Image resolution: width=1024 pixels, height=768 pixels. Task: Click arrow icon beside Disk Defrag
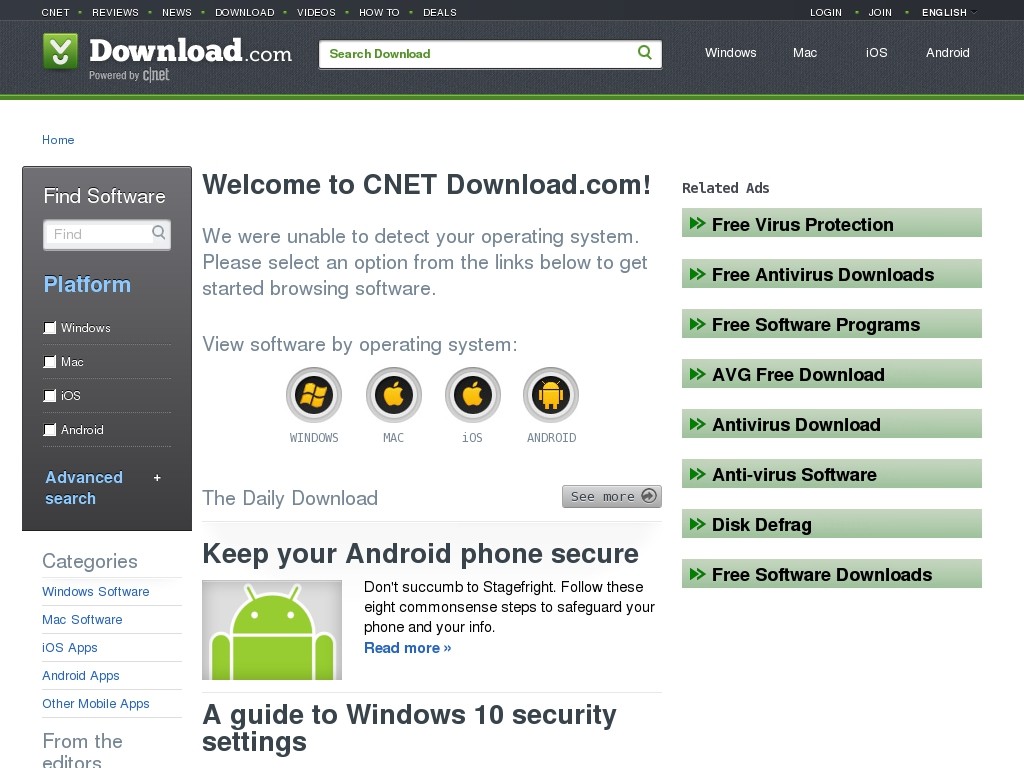[x=697, y=524]
